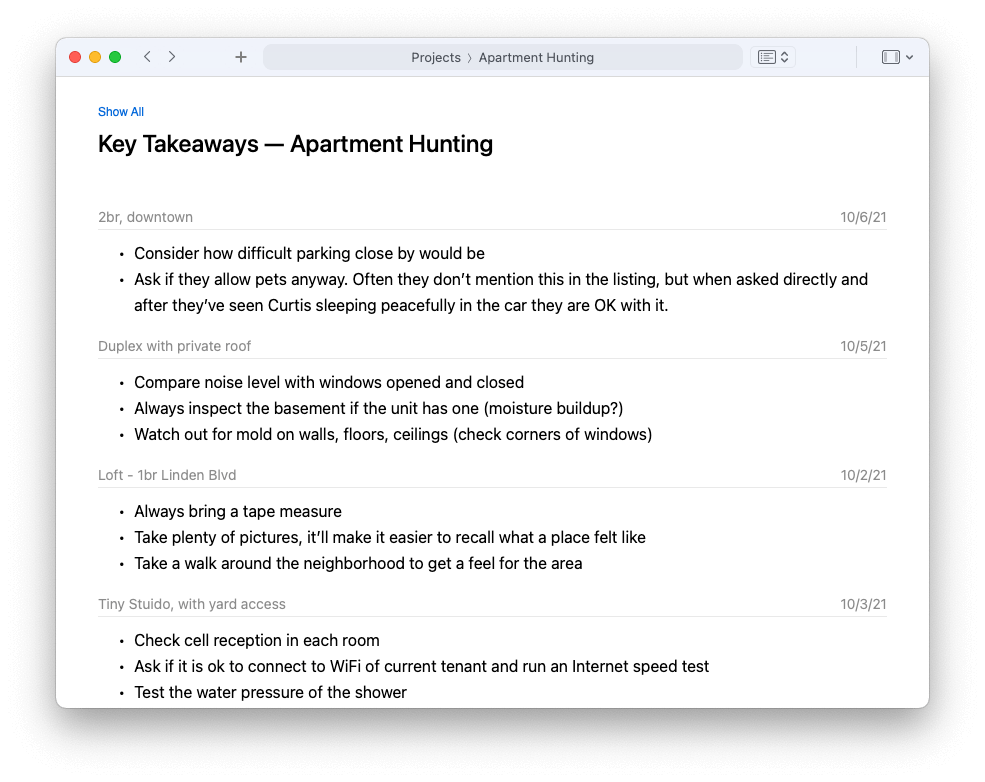Create a new item with the plus icon
Image resolution: width=985 pixels, height=782 pixels.
(240, 57)
